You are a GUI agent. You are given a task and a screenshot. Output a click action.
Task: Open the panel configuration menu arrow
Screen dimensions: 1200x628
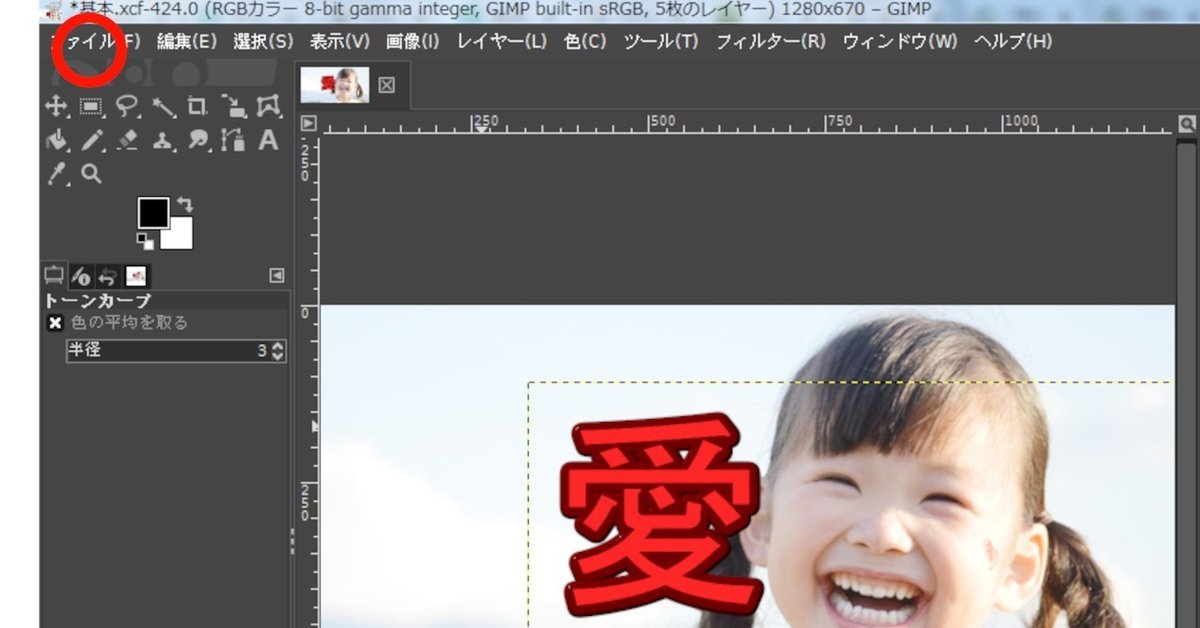coord(275,275)
